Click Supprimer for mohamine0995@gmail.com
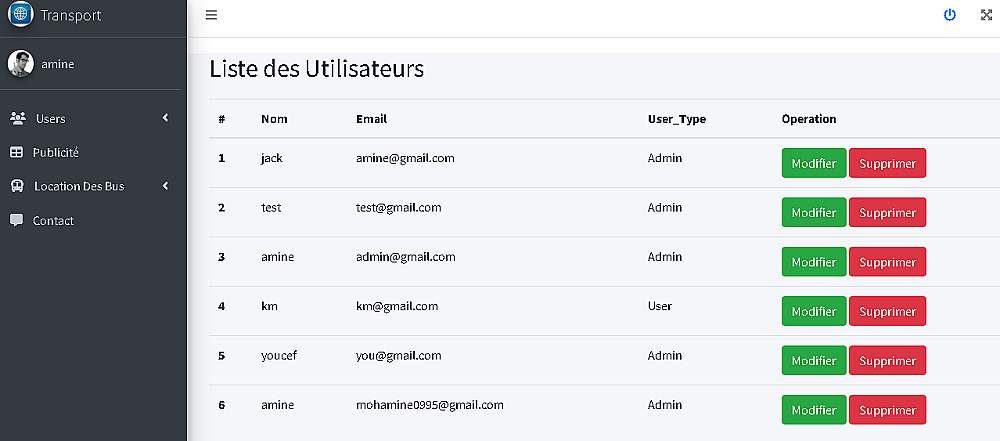Viewport: 1000px width, 441px height. [x=887, y=410]
